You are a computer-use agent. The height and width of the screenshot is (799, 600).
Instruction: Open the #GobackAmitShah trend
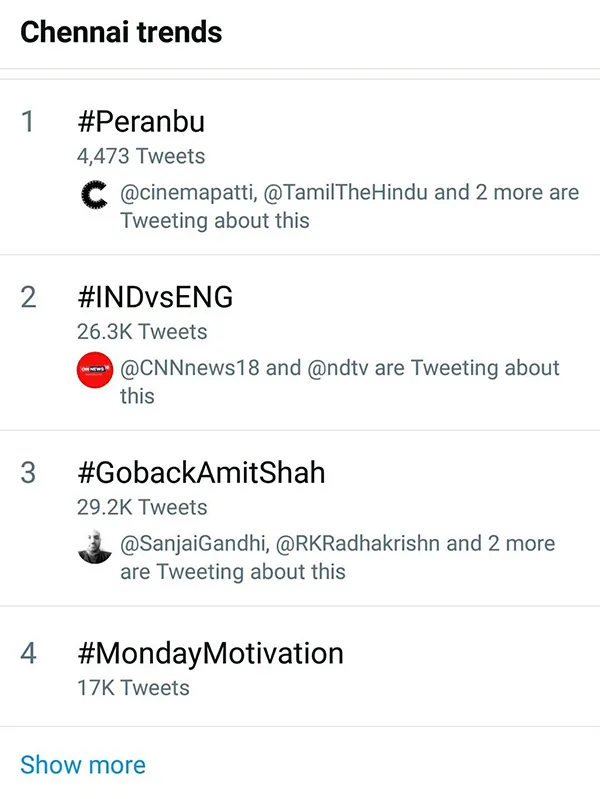[x=201, y=472]
